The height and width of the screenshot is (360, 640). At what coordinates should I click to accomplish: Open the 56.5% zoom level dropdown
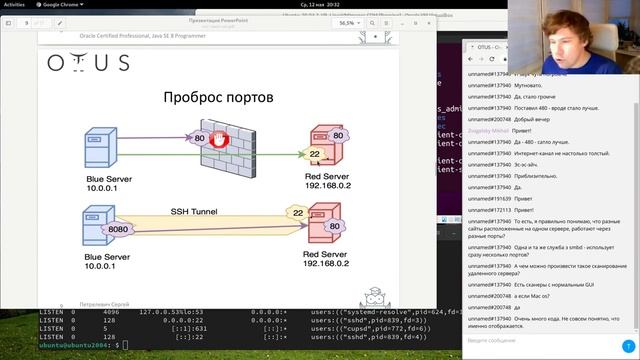pos(349,23)
